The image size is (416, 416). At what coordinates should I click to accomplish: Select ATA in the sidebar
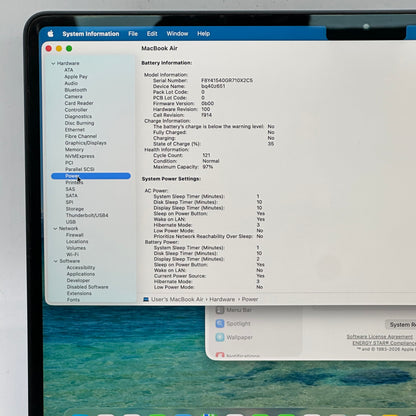tap(69, 70)
